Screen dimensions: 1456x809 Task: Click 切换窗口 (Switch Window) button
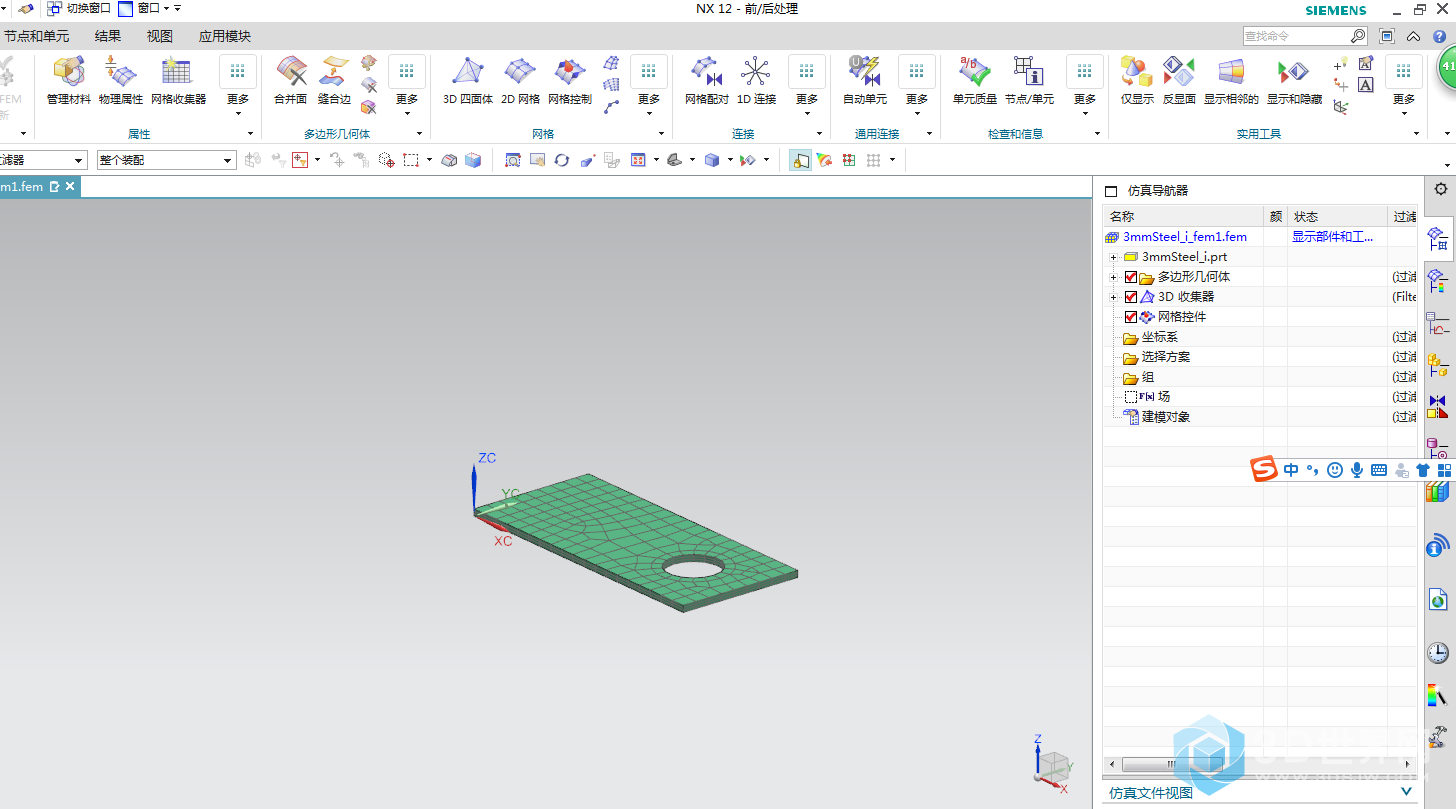coord(79,9)
